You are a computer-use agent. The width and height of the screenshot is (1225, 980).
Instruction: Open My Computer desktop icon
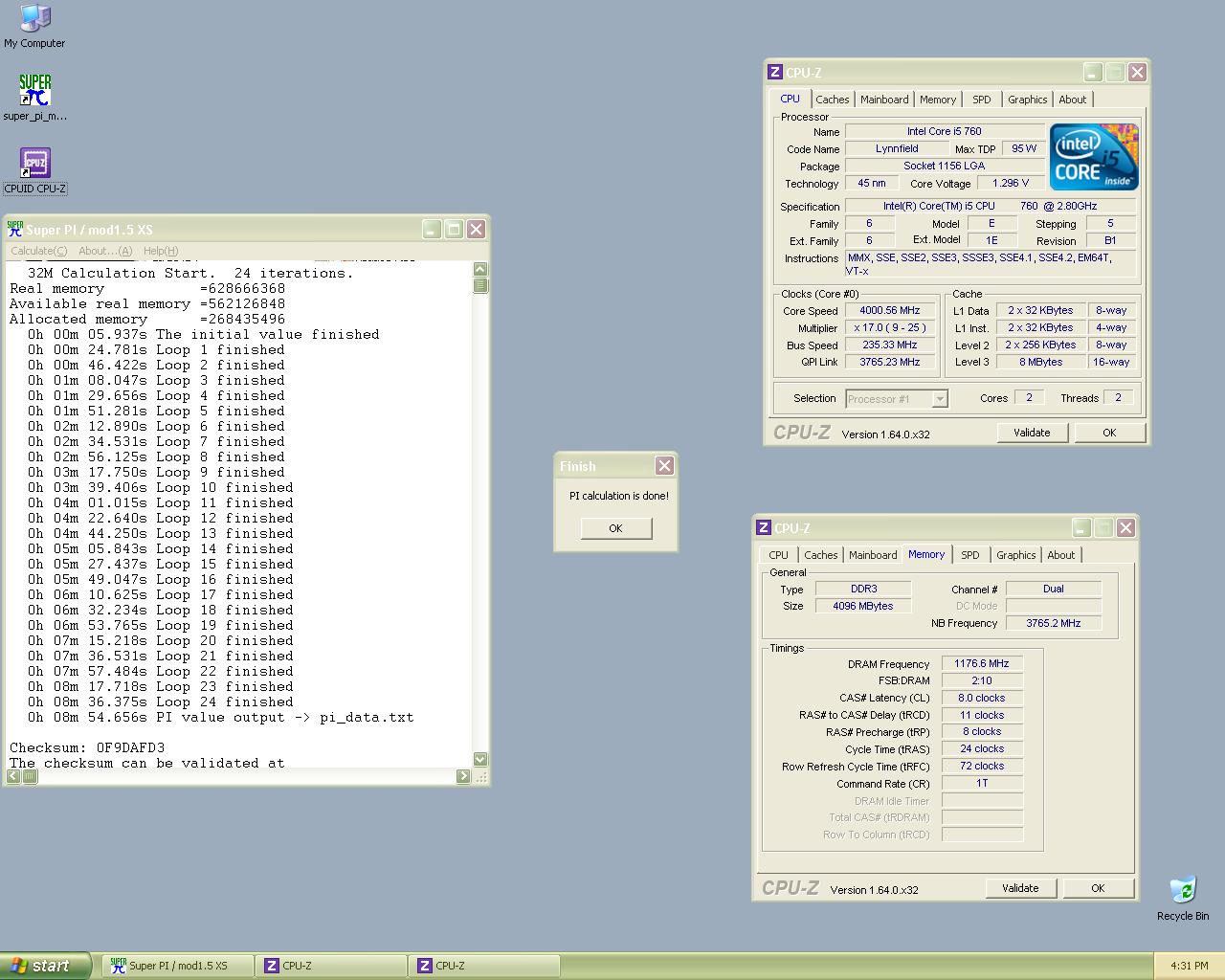[34, 26]
